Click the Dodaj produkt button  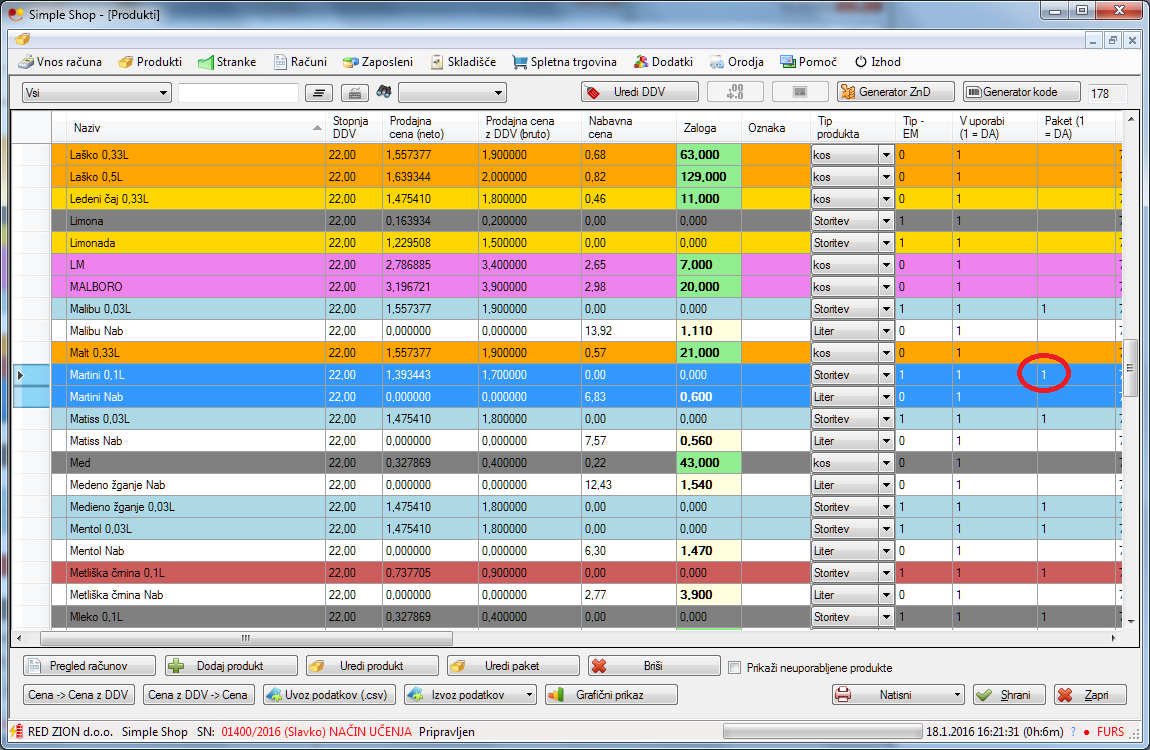tap(231, 666)
